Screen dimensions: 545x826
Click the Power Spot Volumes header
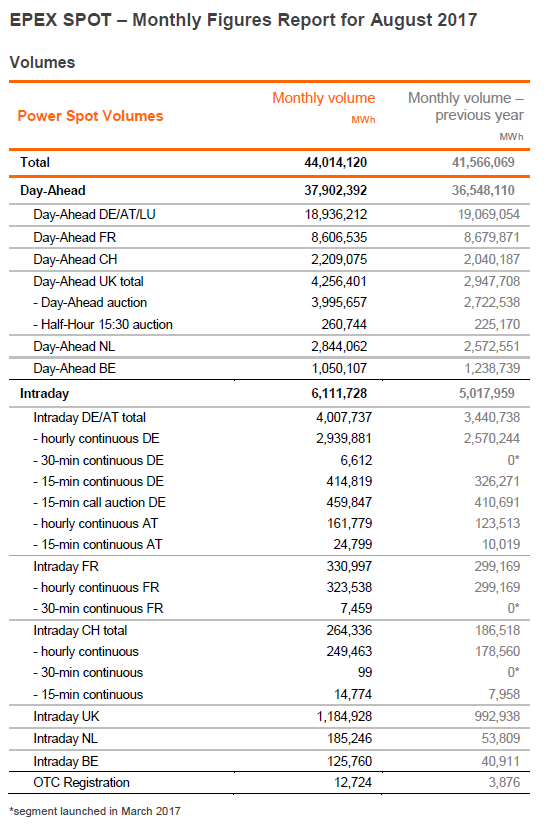pos(91,116)
